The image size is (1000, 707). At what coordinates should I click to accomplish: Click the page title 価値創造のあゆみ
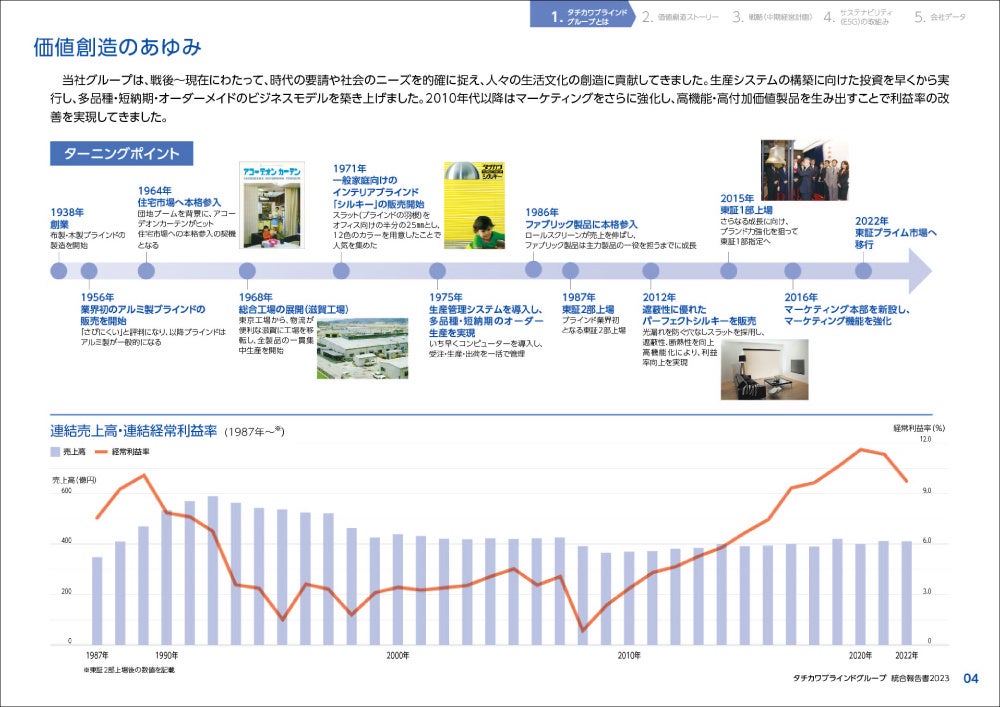(117, 47)
